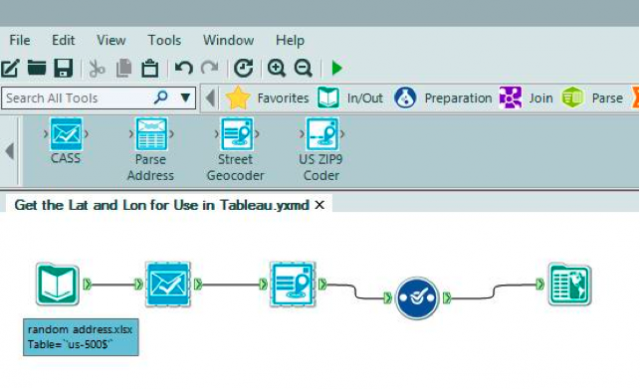This screenshot has width=640, height=389.
Task: Open the Tools menu
Action: click(x=164, y=40)
